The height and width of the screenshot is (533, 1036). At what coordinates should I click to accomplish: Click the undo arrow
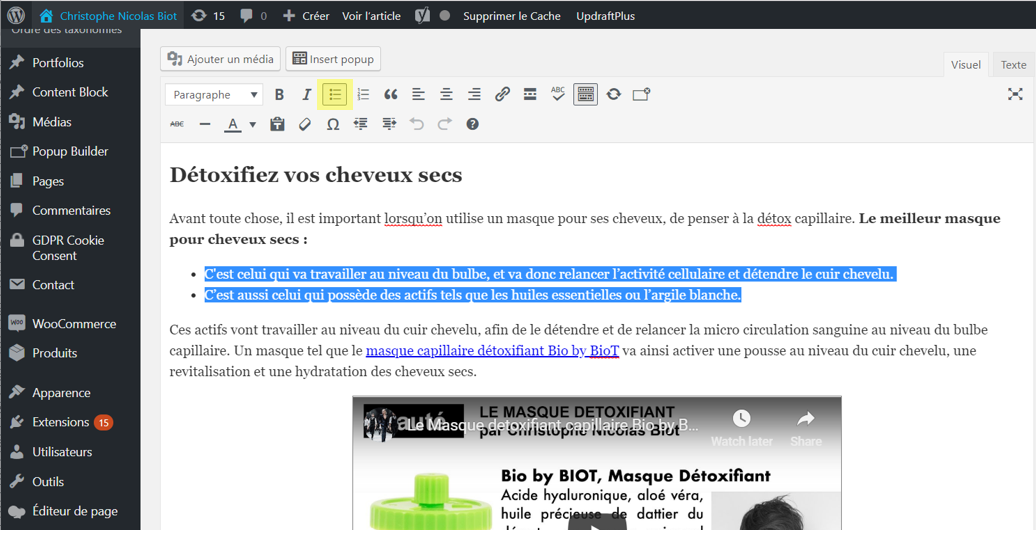(416, 124)
